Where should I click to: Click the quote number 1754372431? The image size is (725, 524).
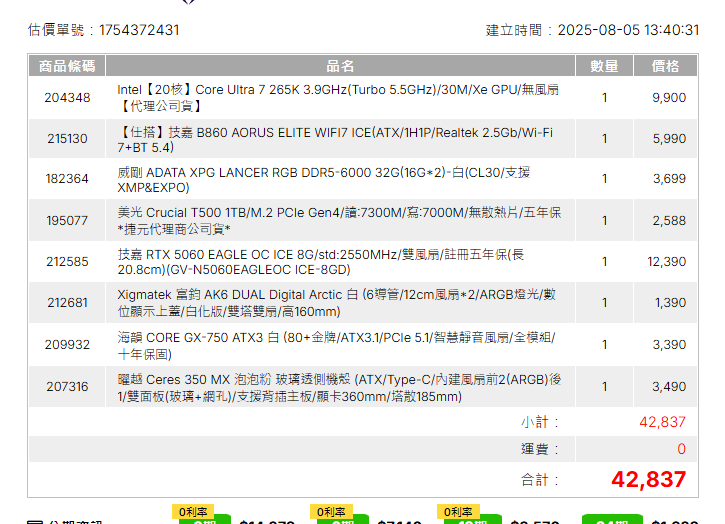coord(139,30)
